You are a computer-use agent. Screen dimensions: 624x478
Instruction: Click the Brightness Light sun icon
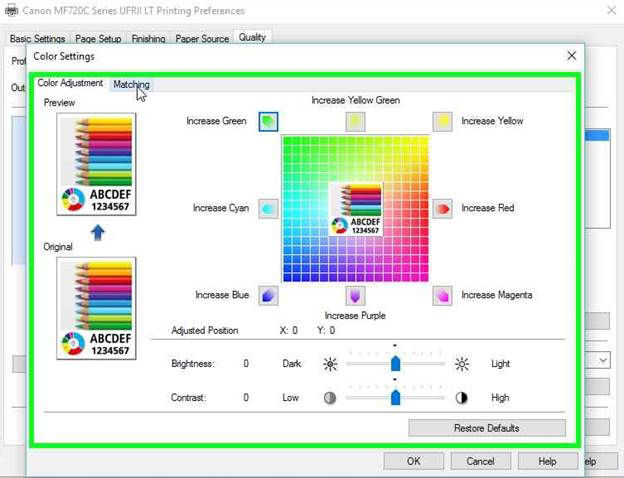click(x=462, y=364)
